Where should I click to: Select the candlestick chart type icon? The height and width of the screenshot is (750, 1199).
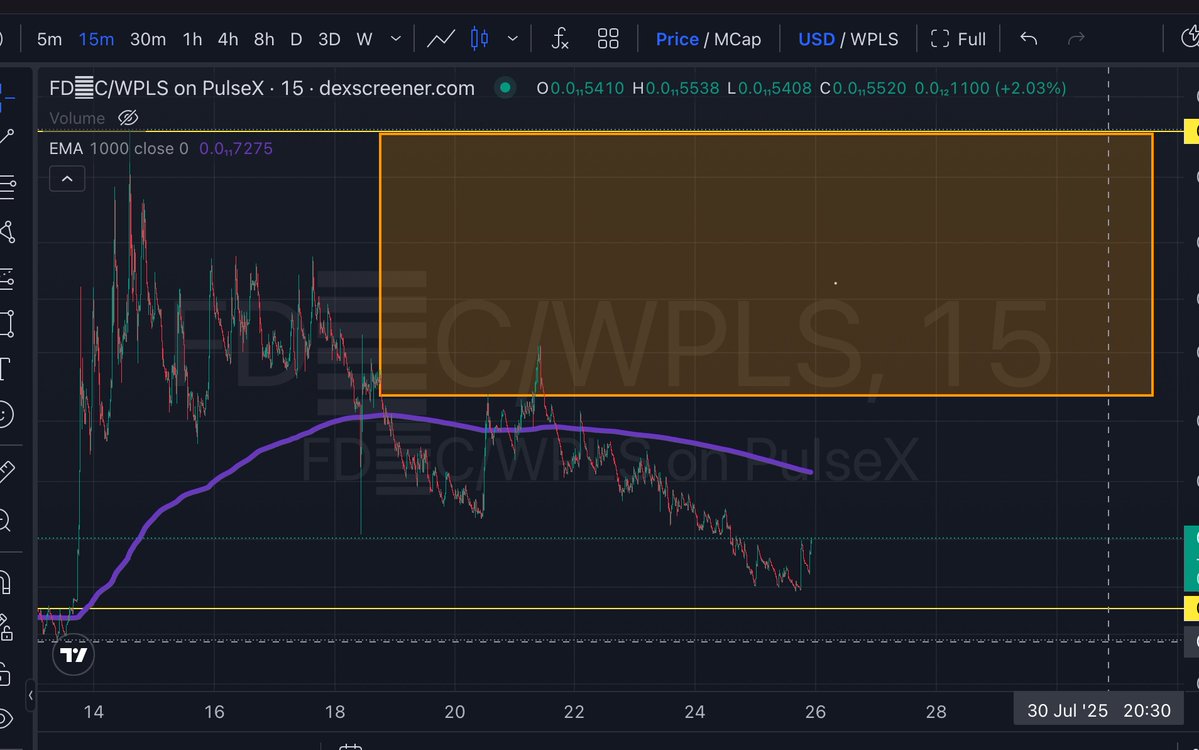(479, 39)
